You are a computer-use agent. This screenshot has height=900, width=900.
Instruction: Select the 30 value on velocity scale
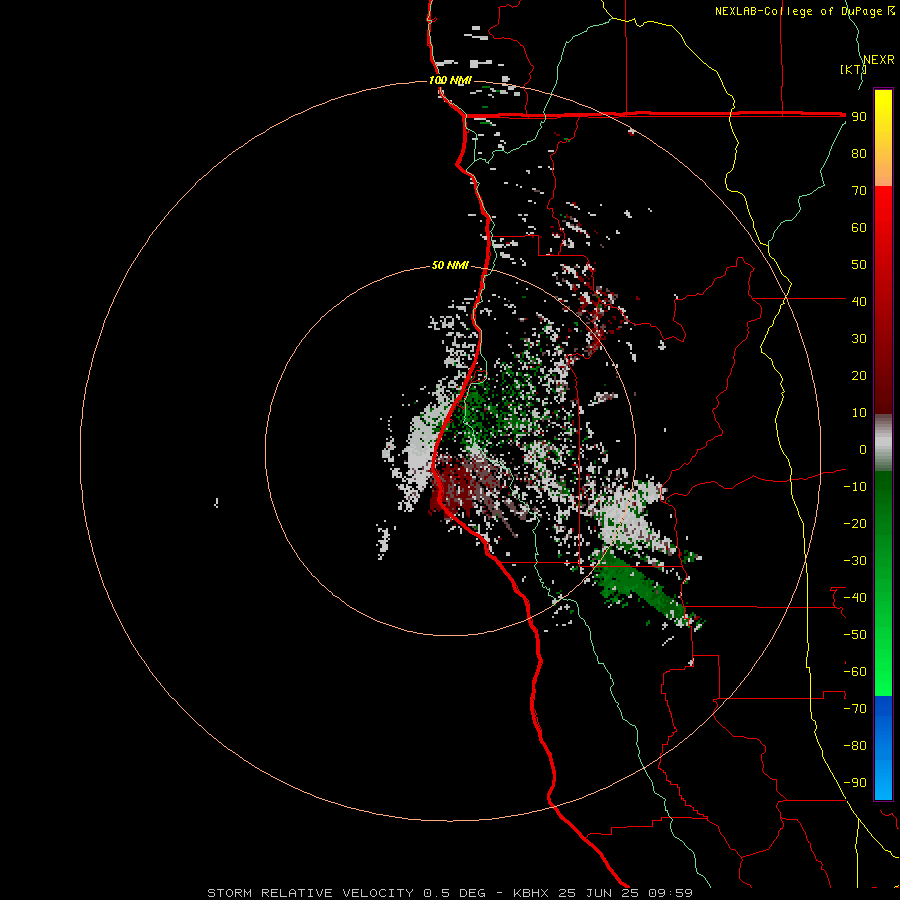coord(859,339)
